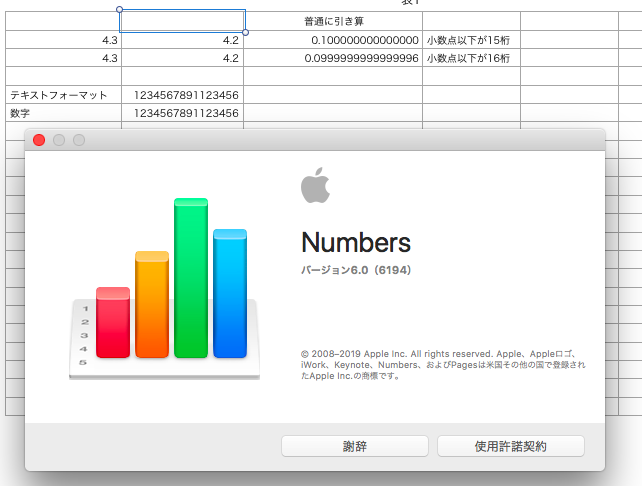Select 4.3 in the 15桁 row
642x486 pixels.
63,40
